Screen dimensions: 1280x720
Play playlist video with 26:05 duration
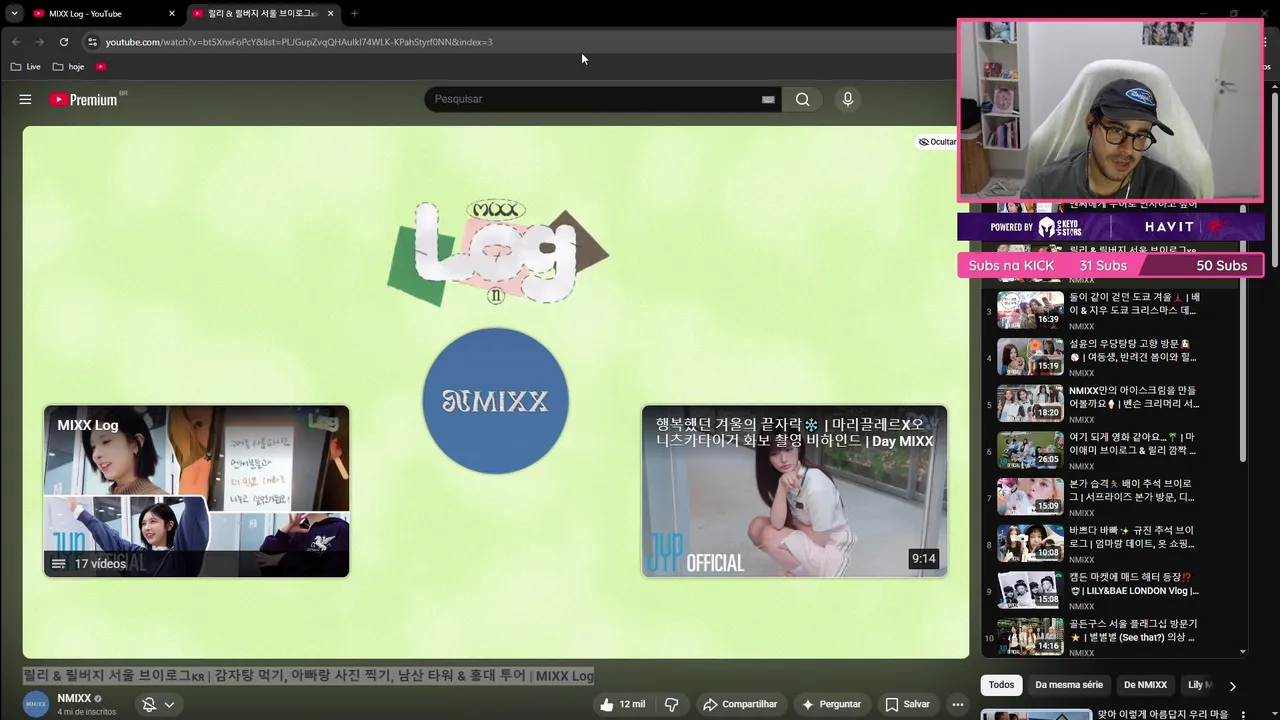click(1030, 451)
